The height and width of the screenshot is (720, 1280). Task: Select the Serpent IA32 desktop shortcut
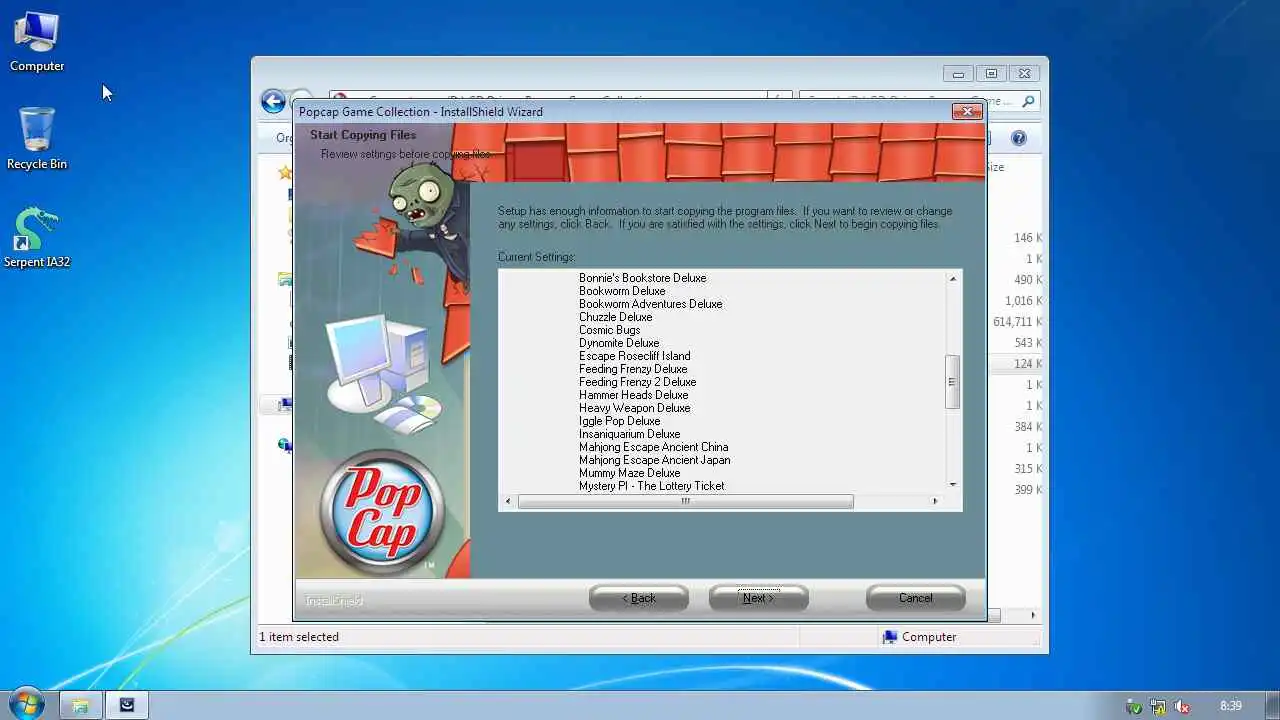37,238
